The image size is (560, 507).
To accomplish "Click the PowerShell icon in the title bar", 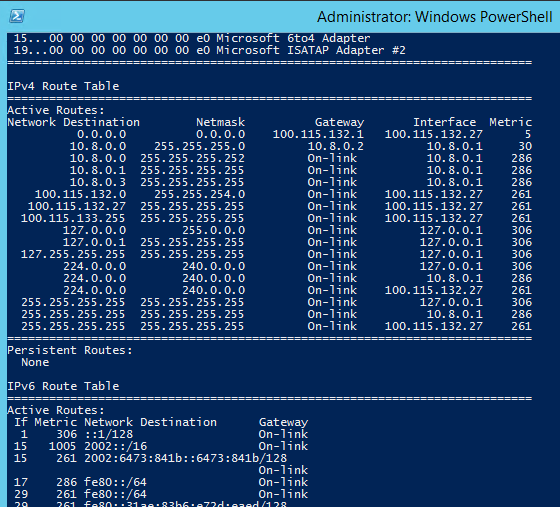I will (x=17, y=16).
